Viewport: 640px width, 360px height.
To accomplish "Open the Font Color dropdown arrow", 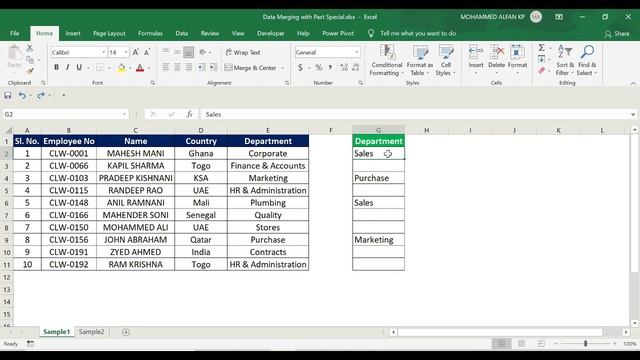I will pyautogui.click(x=149, y=68).
